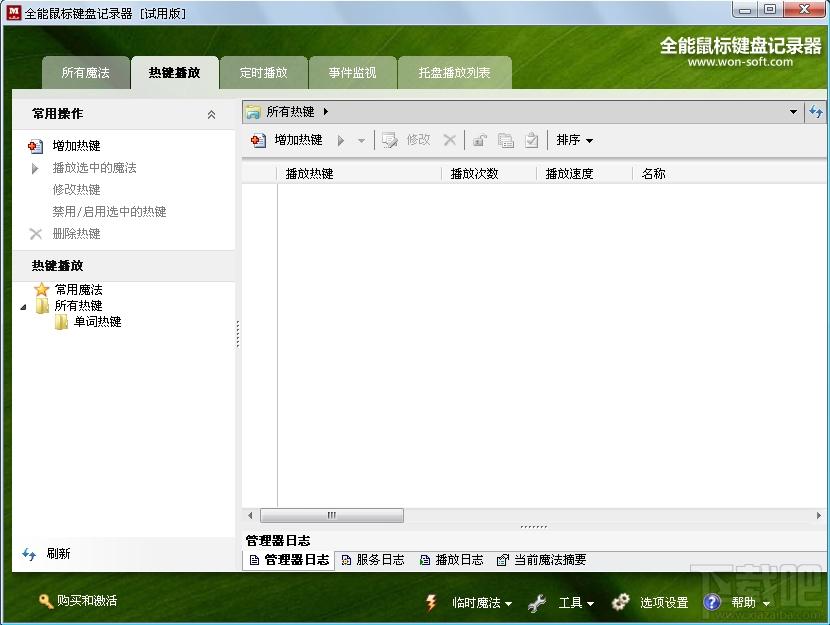830x625 pixels.
Task: Switch to the 所有魔法 tab
Action: point(86,73)
